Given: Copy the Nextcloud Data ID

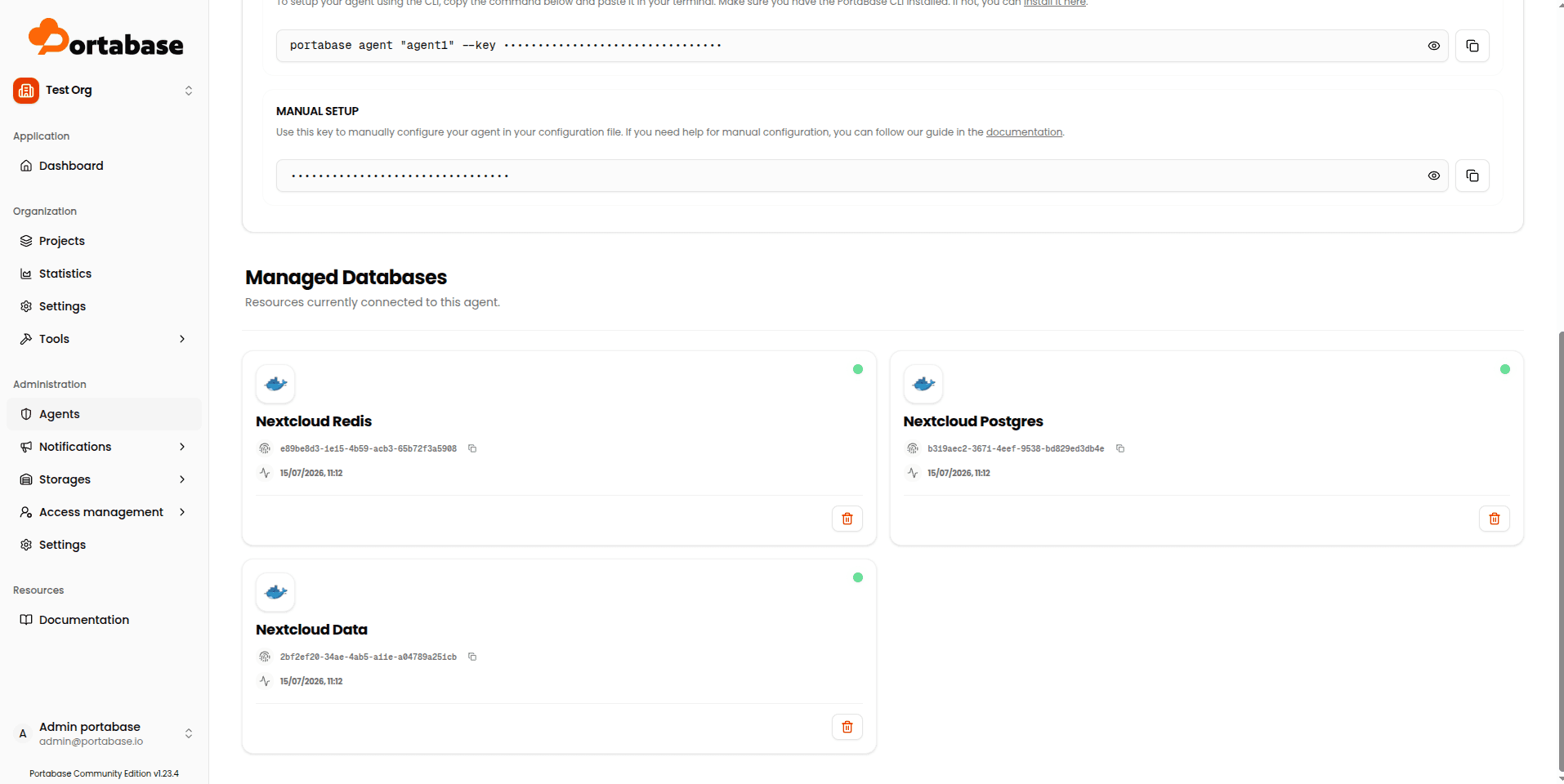Looking at the screenshot, I should (472, 657).
